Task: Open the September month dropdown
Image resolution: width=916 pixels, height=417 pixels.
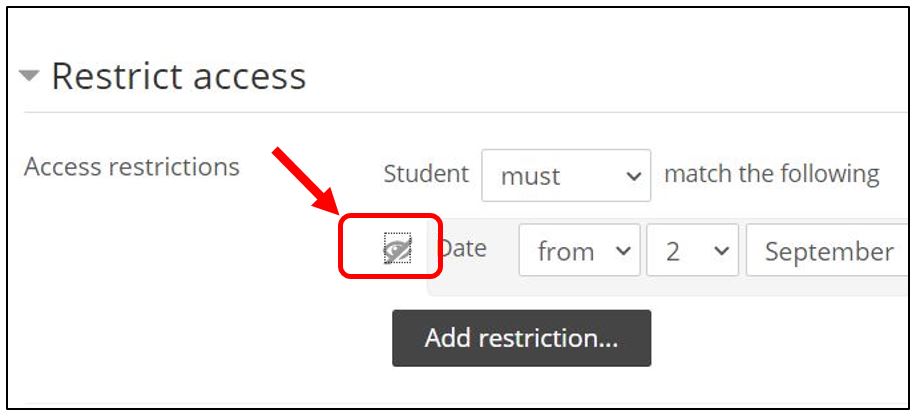Action: coord(830,250)
